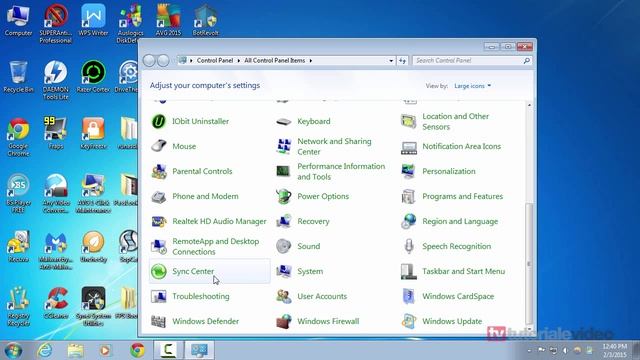Click the Windows CardSpace link
This screenshot has width=640, height=360.
coord(458,296)
